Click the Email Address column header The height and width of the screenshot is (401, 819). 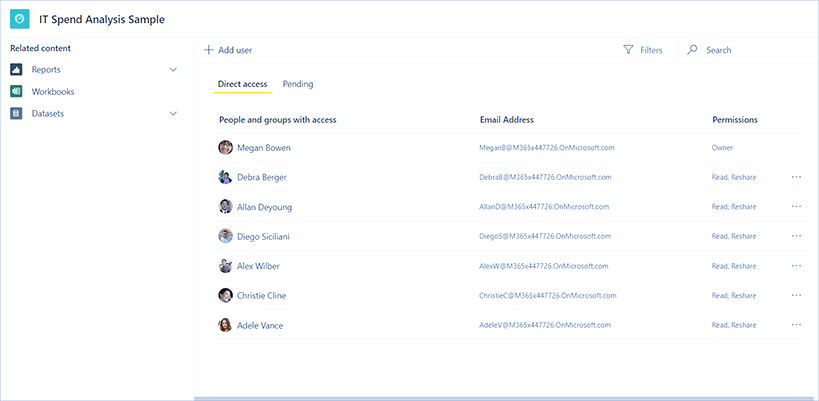[507, 120]
